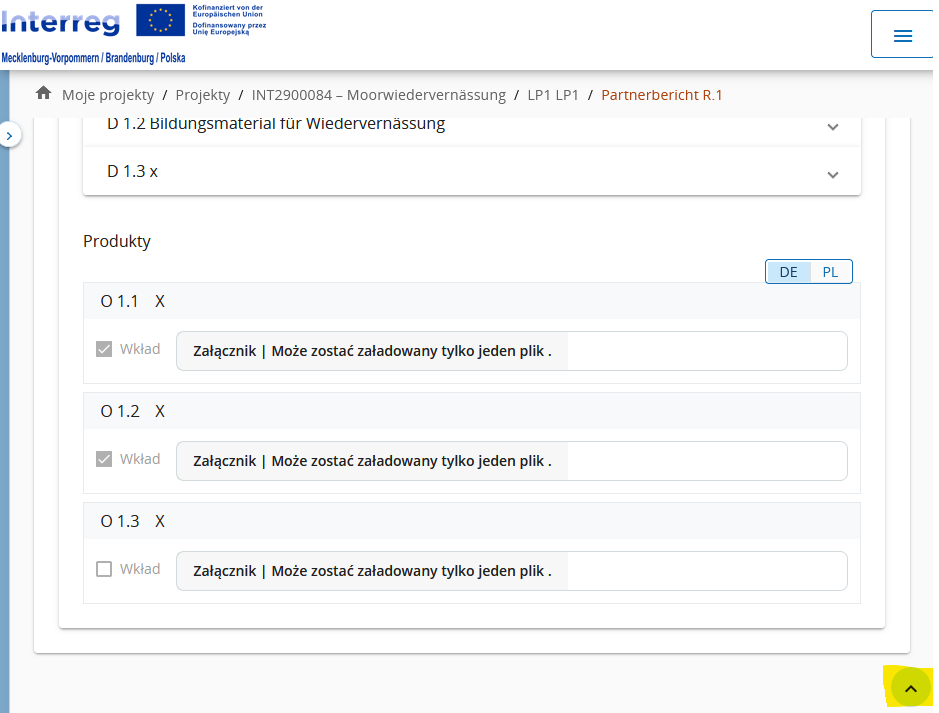This screenshot has height=713, width=939.
Task: Expand the D 1.3 x row
Action: 400,172
